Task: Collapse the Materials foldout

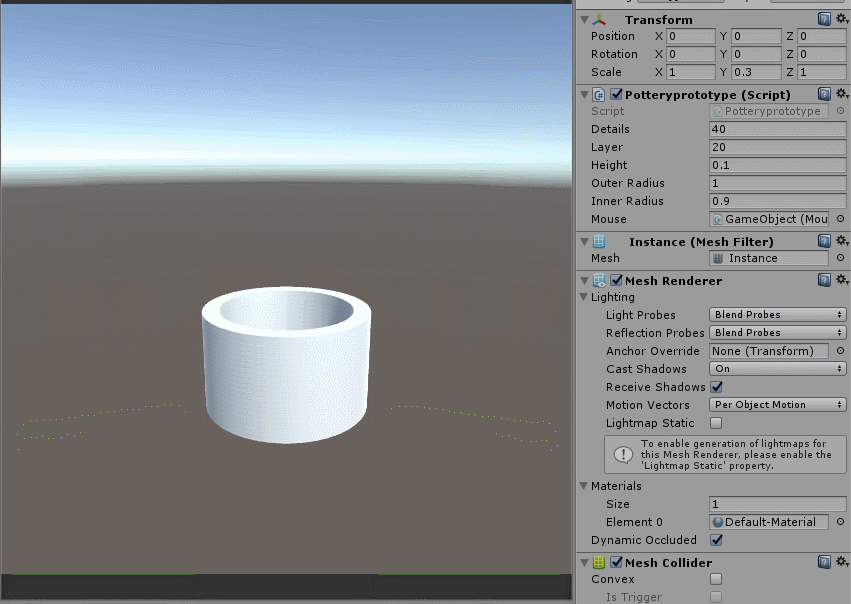Action: click(583, 486)
